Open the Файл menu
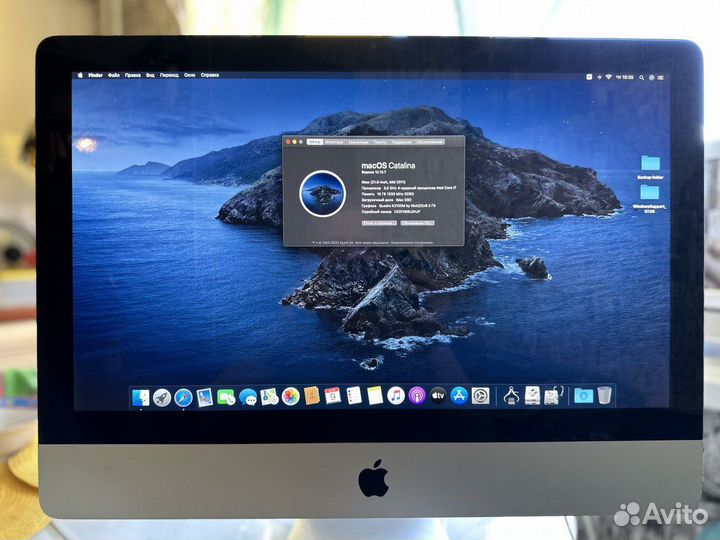 click(x=114, y=75)
